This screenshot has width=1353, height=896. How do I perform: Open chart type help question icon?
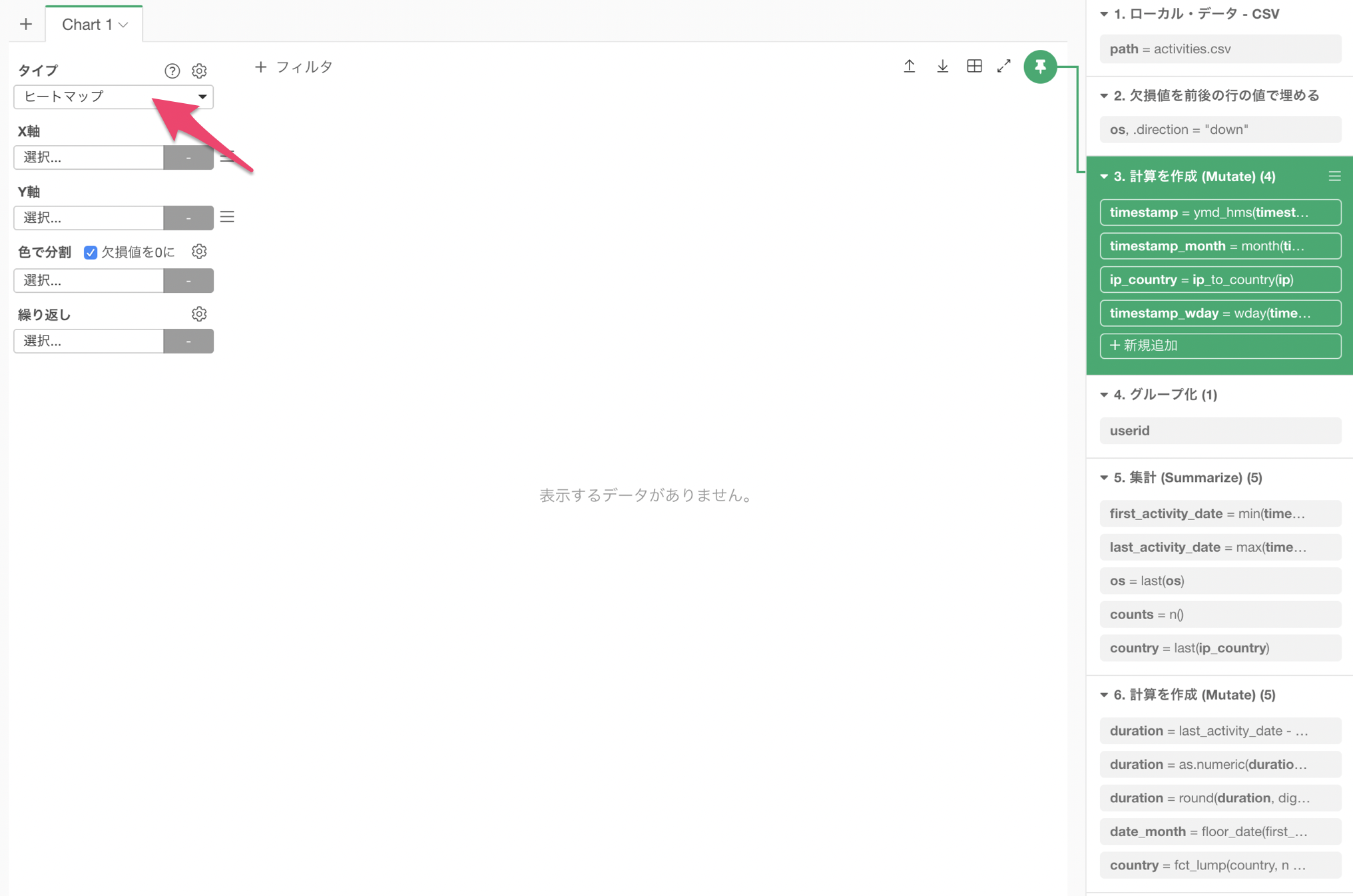(172, 71)
